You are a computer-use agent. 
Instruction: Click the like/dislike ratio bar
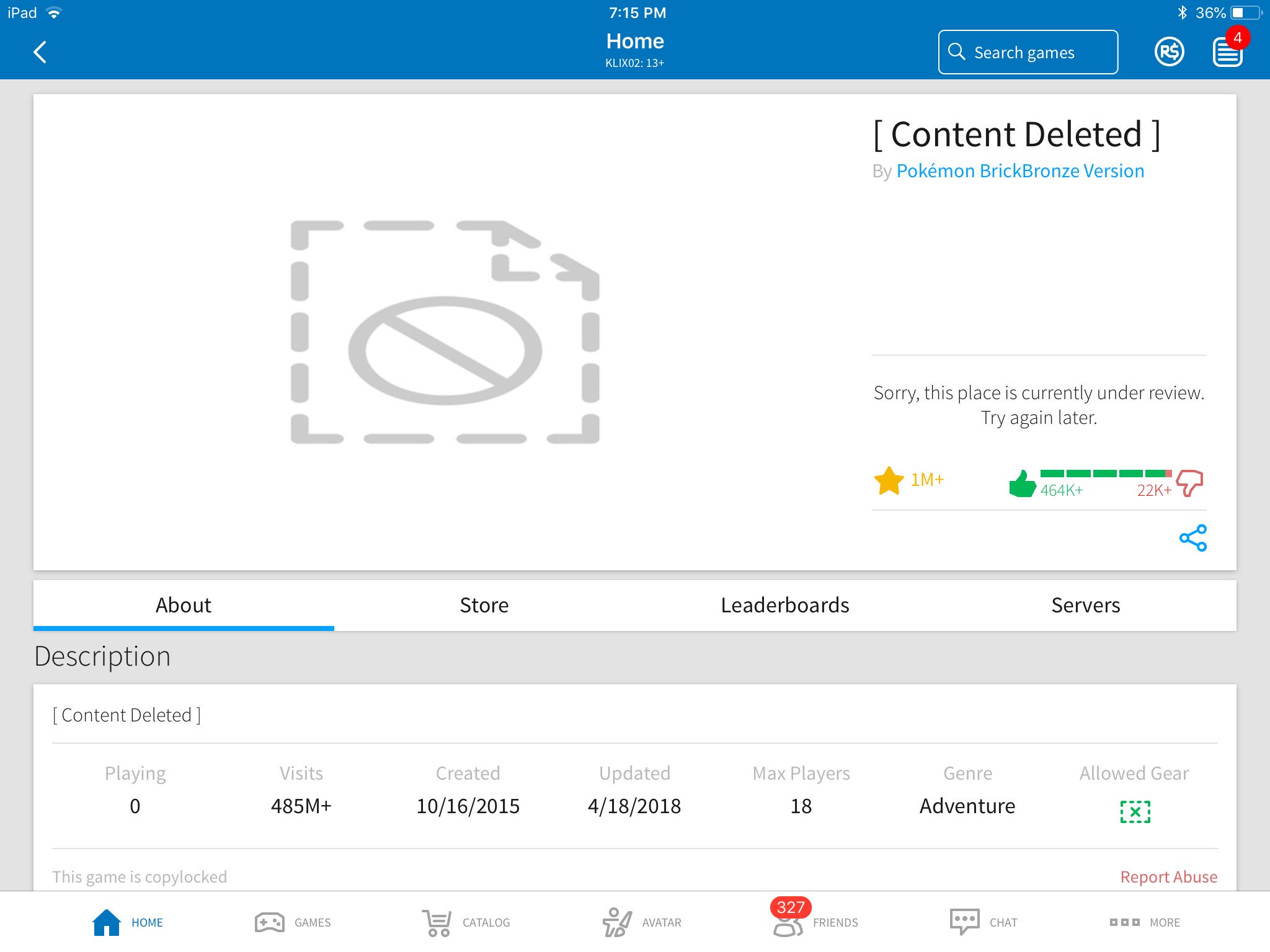tap(1106, 474)
